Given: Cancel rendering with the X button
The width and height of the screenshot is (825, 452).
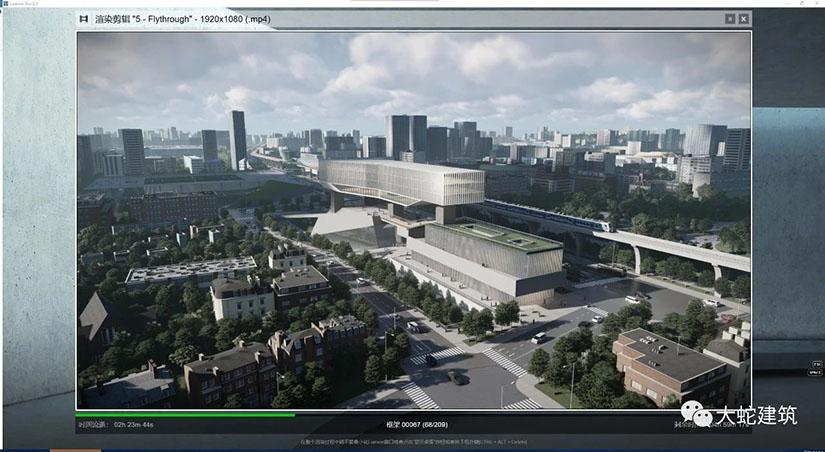Looking at the screenshot, I should (743, 19).
